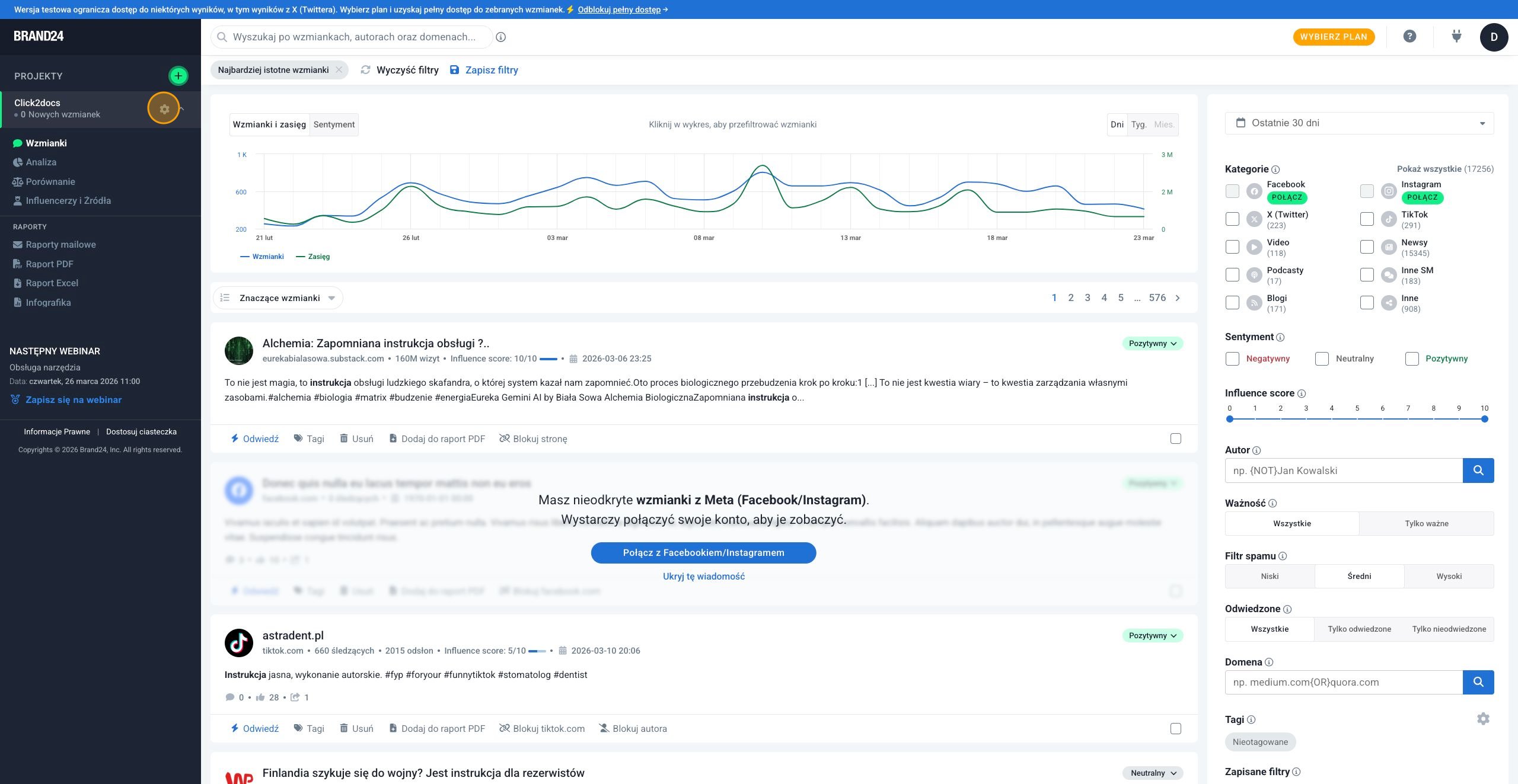Switch chart to the Sentyment tab
The height and width of the screenshot is (784, 1518).
point(334,124)
